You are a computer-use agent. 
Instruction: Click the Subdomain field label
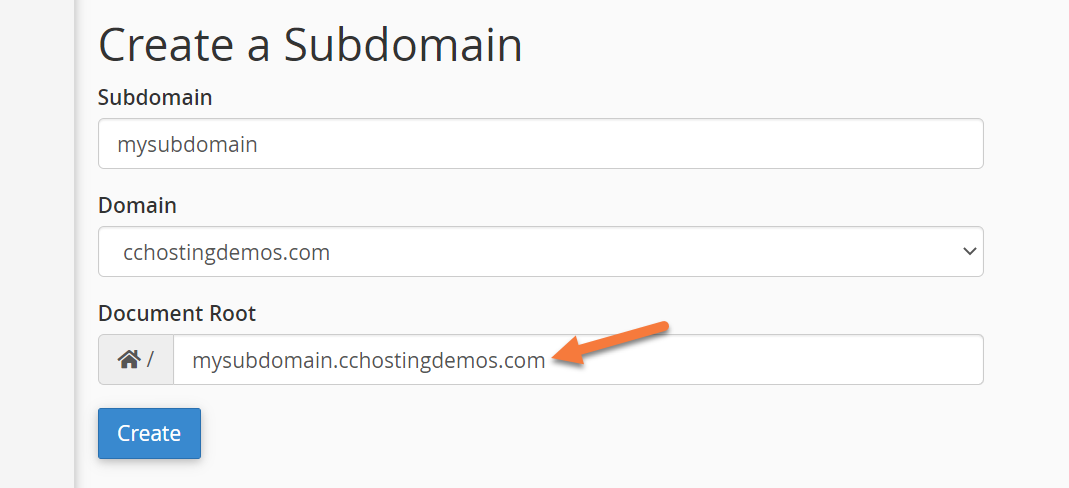[x=155, y=98]
